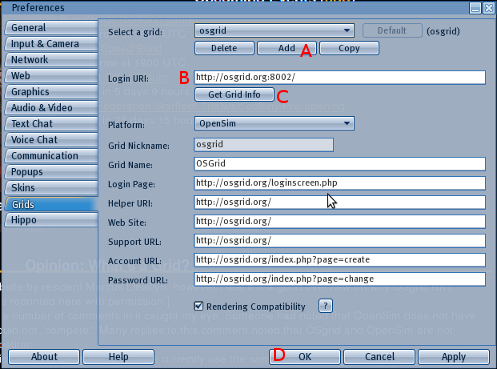497x369 pixels.
Task: Minimize the Preferences window
Action: click(475, 8)
